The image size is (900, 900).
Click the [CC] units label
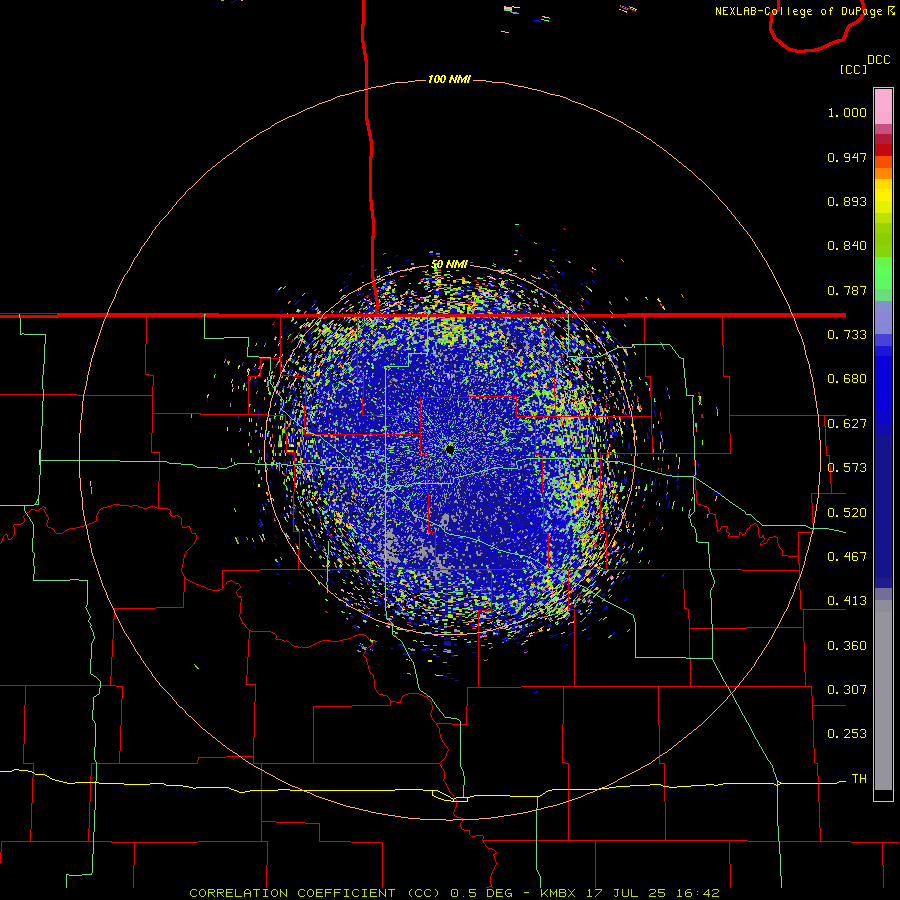point(854,69)
